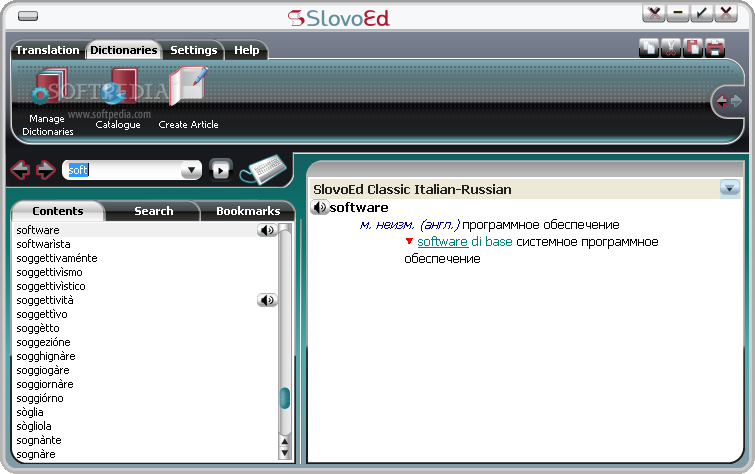
Task: Select sògliola in the word list
Action: pyautogui.click(x=145, y=426)
